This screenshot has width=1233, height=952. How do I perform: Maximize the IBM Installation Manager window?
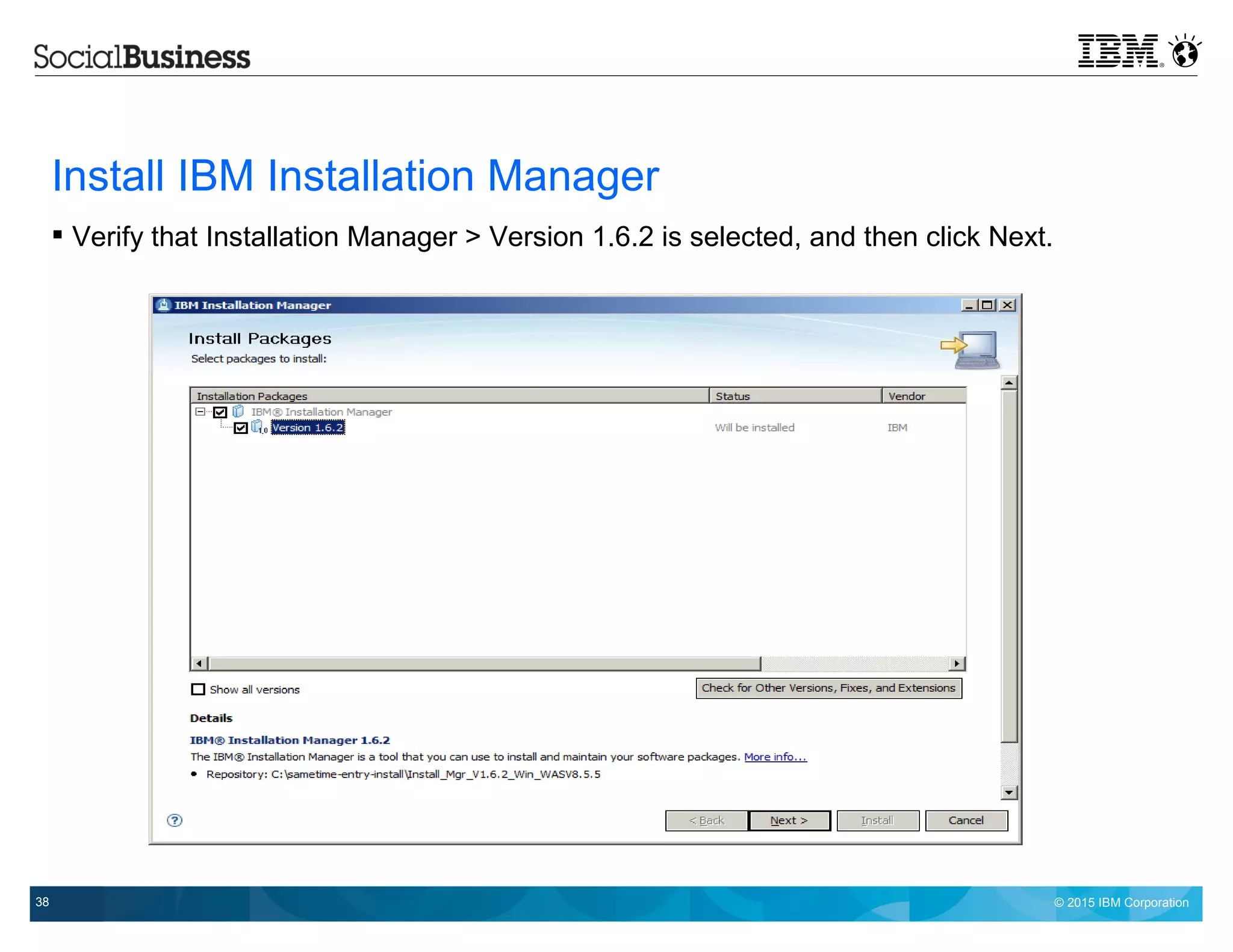(987, 305)
